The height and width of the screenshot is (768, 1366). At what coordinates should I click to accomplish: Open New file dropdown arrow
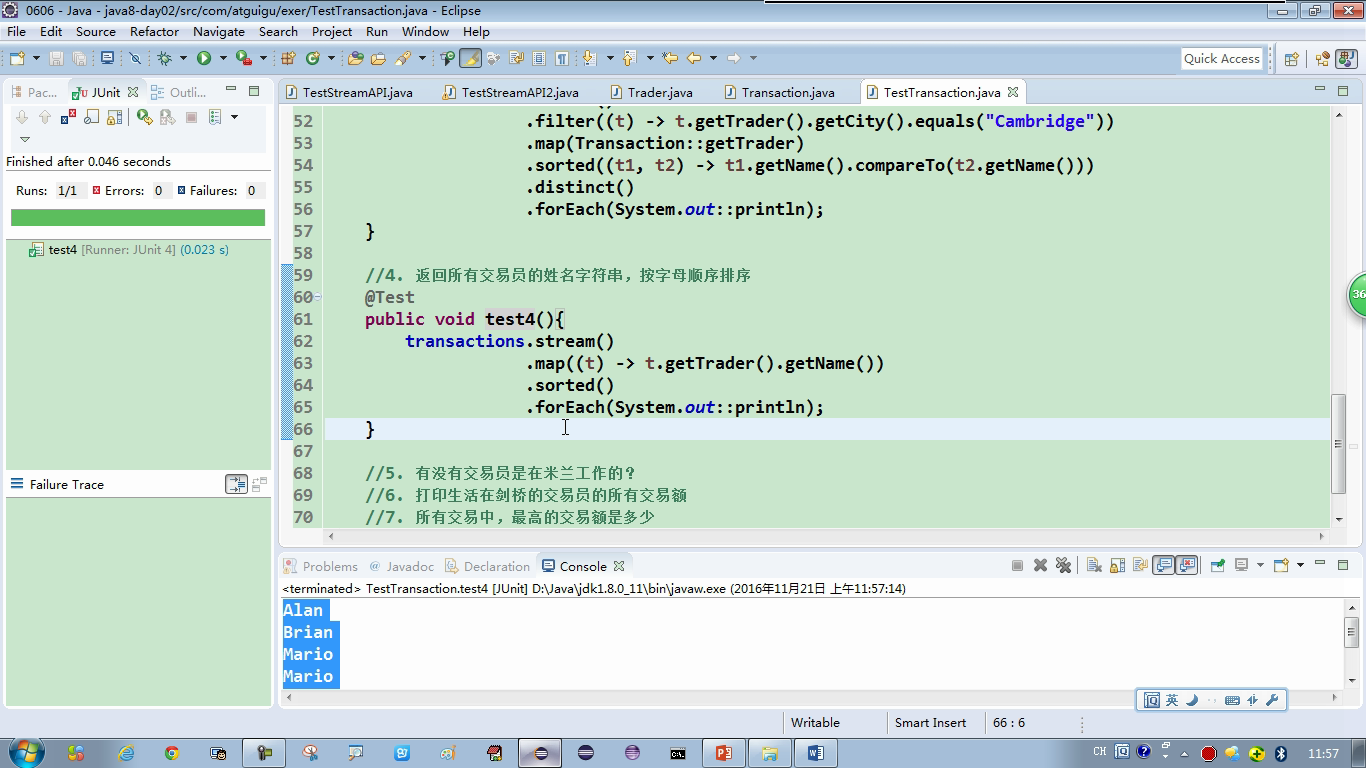point(36,58)
